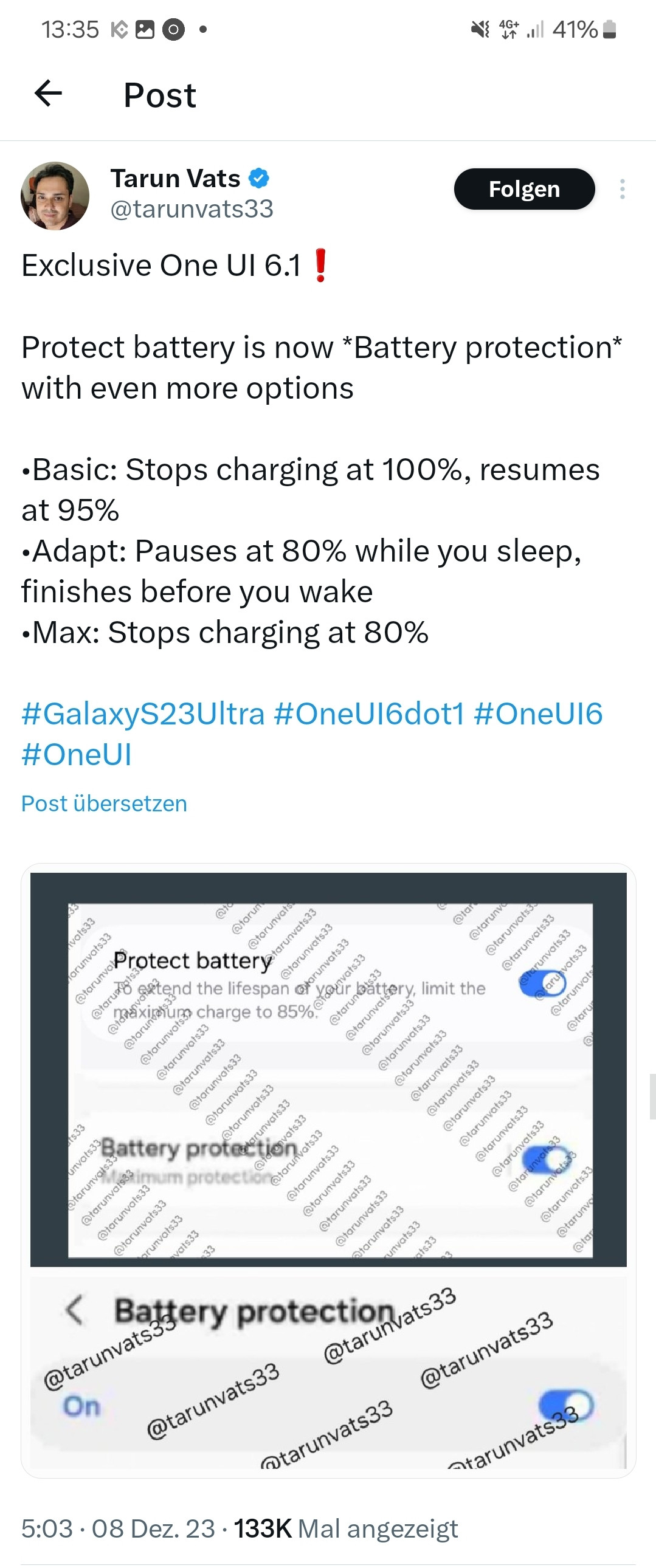Image resolution: width=656 pixels, height=1568 pixels.
Task: Tap the blue verified badge
Action: (260, 178)
